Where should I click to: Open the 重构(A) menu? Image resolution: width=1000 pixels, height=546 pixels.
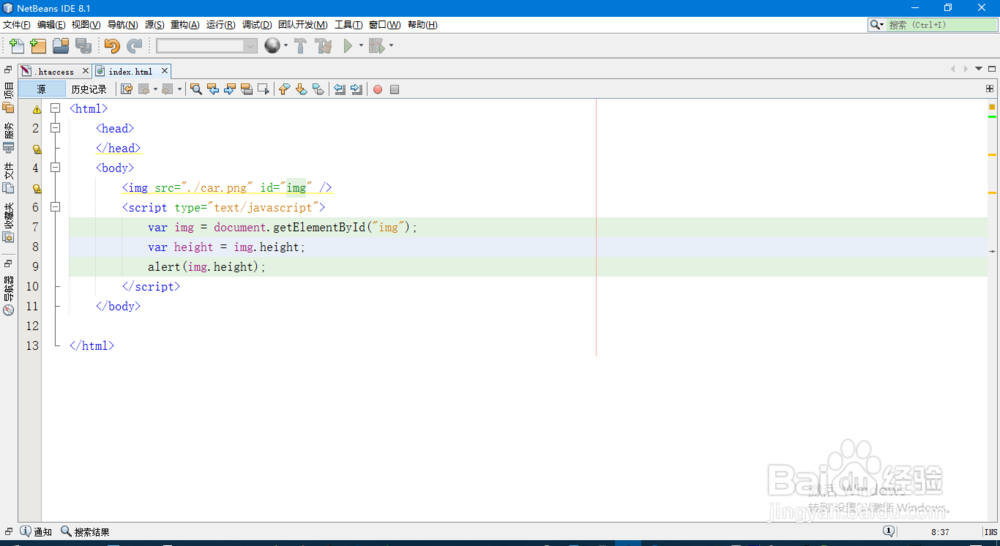185,25
